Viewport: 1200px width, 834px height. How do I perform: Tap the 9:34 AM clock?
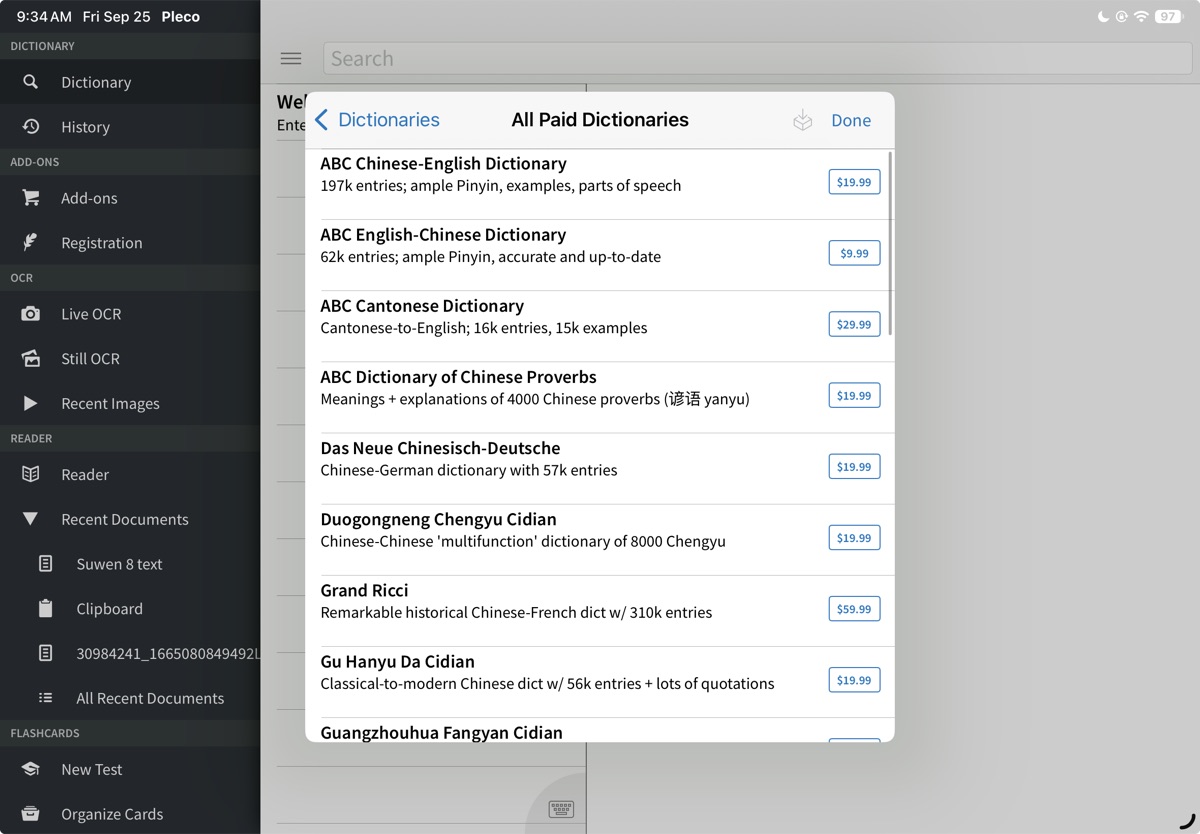[x=44, y=16]
